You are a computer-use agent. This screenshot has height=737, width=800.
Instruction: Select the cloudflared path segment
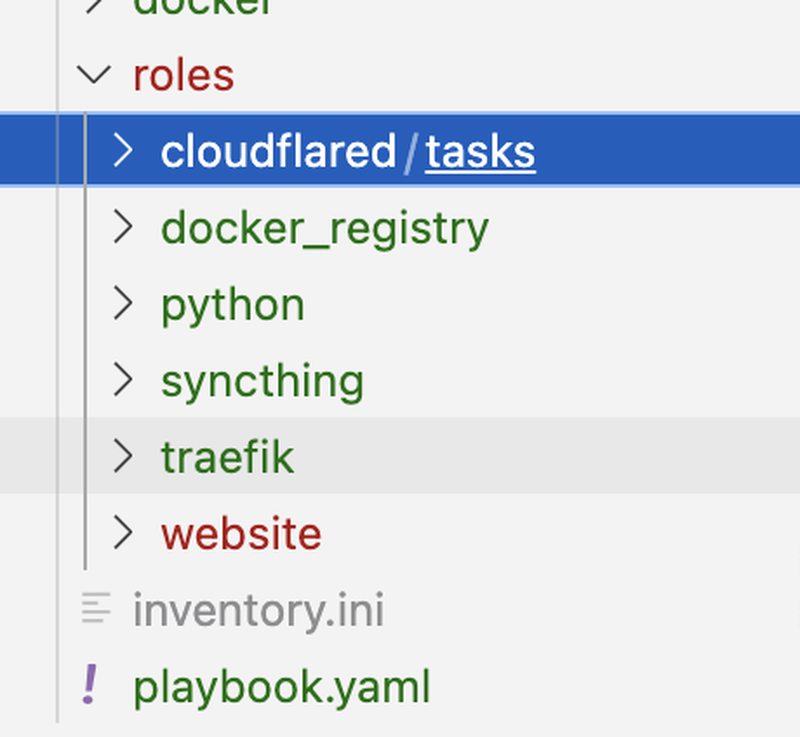pyautogui.click(x=278, y=151)
